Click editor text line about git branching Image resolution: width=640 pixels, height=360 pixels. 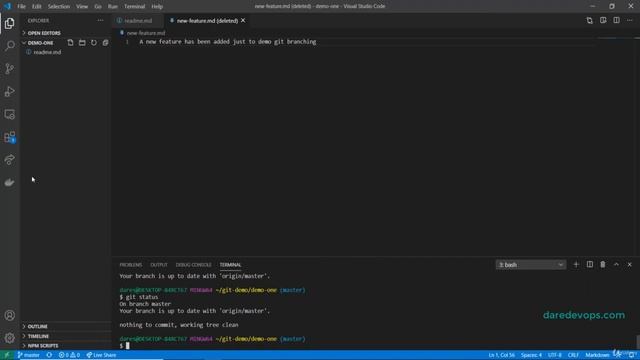click(228, 42)
